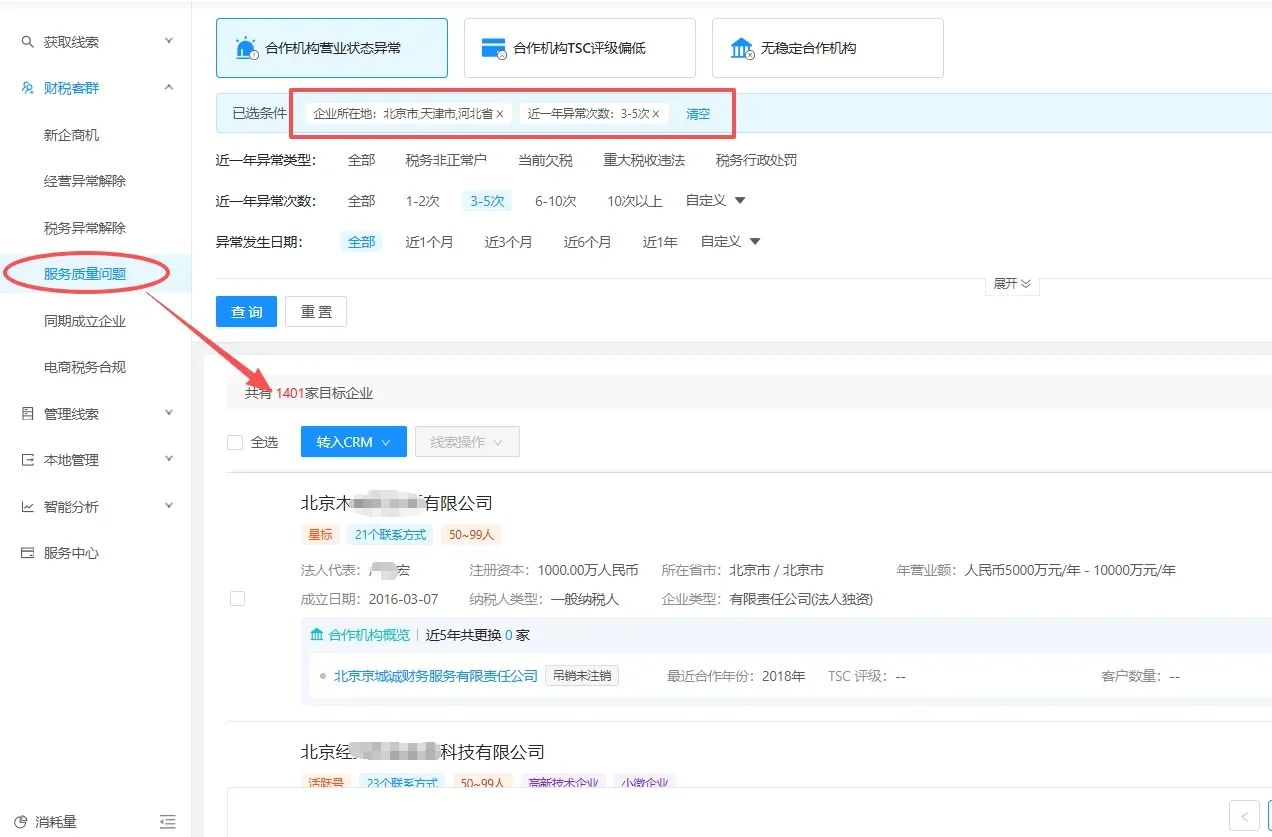Viewport: 1272px width, 837px height.
Task: Collapse the sidebar with the bottom menu icon
Action: click(x=167, y=822)
